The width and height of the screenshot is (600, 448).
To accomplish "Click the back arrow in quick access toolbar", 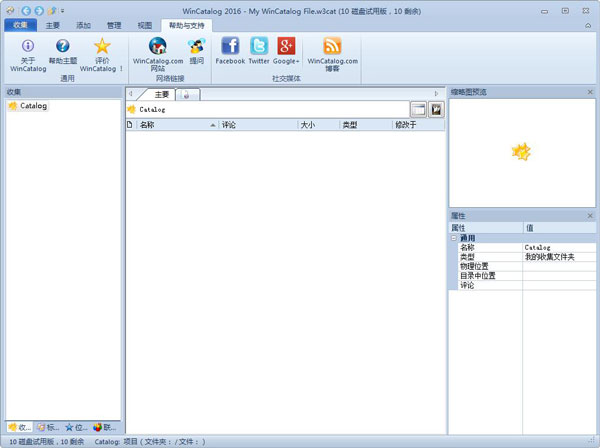I will click(x=26, y=11).
